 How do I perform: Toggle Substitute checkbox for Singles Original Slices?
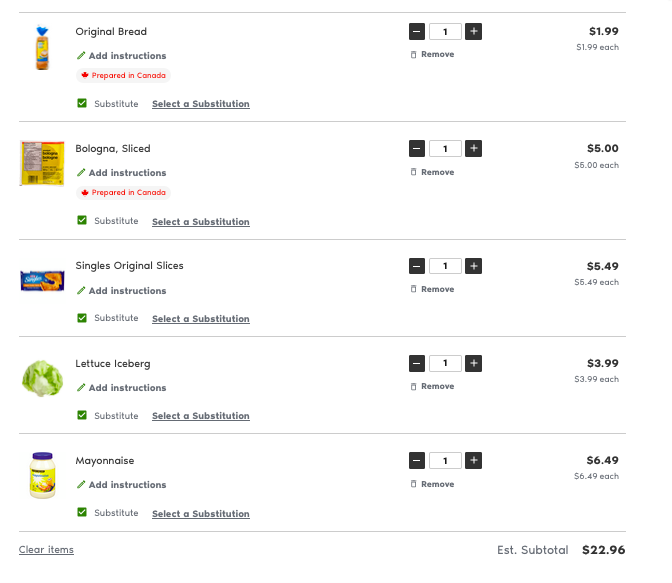tap(82, 318)
